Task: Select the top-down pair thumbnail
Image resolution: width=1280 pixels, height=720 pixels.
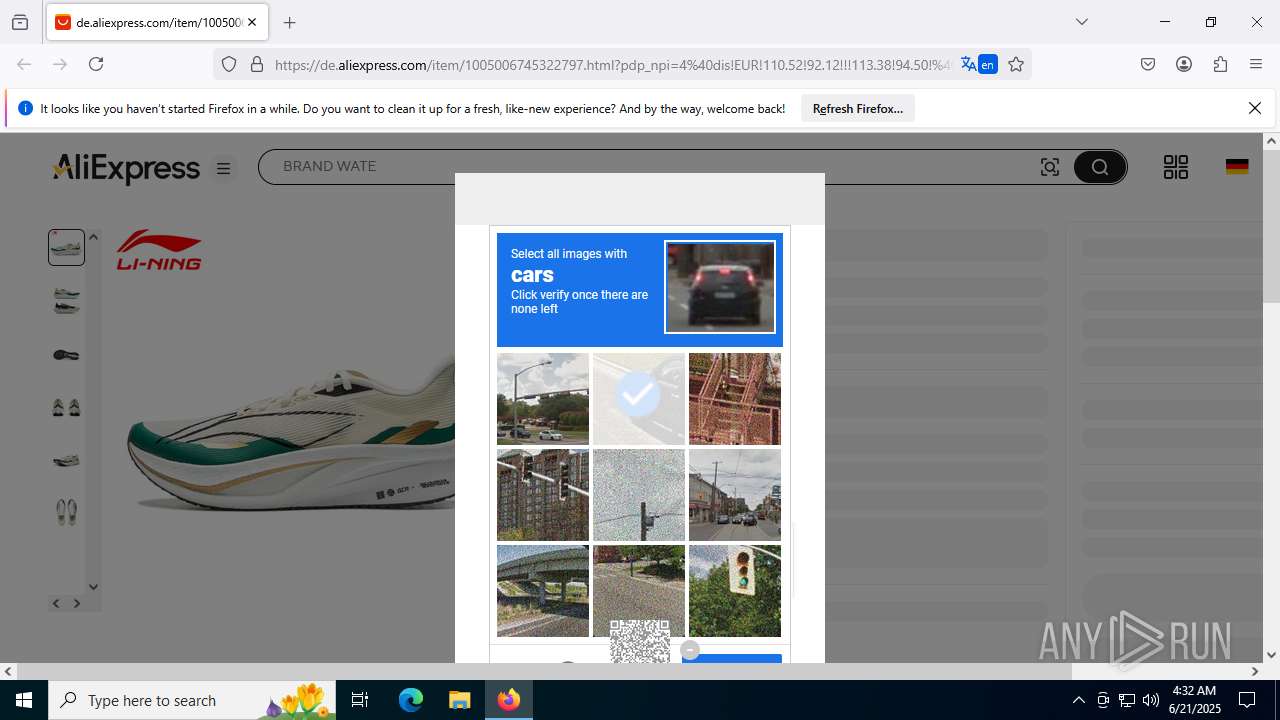Action: [x=66, y=512]
